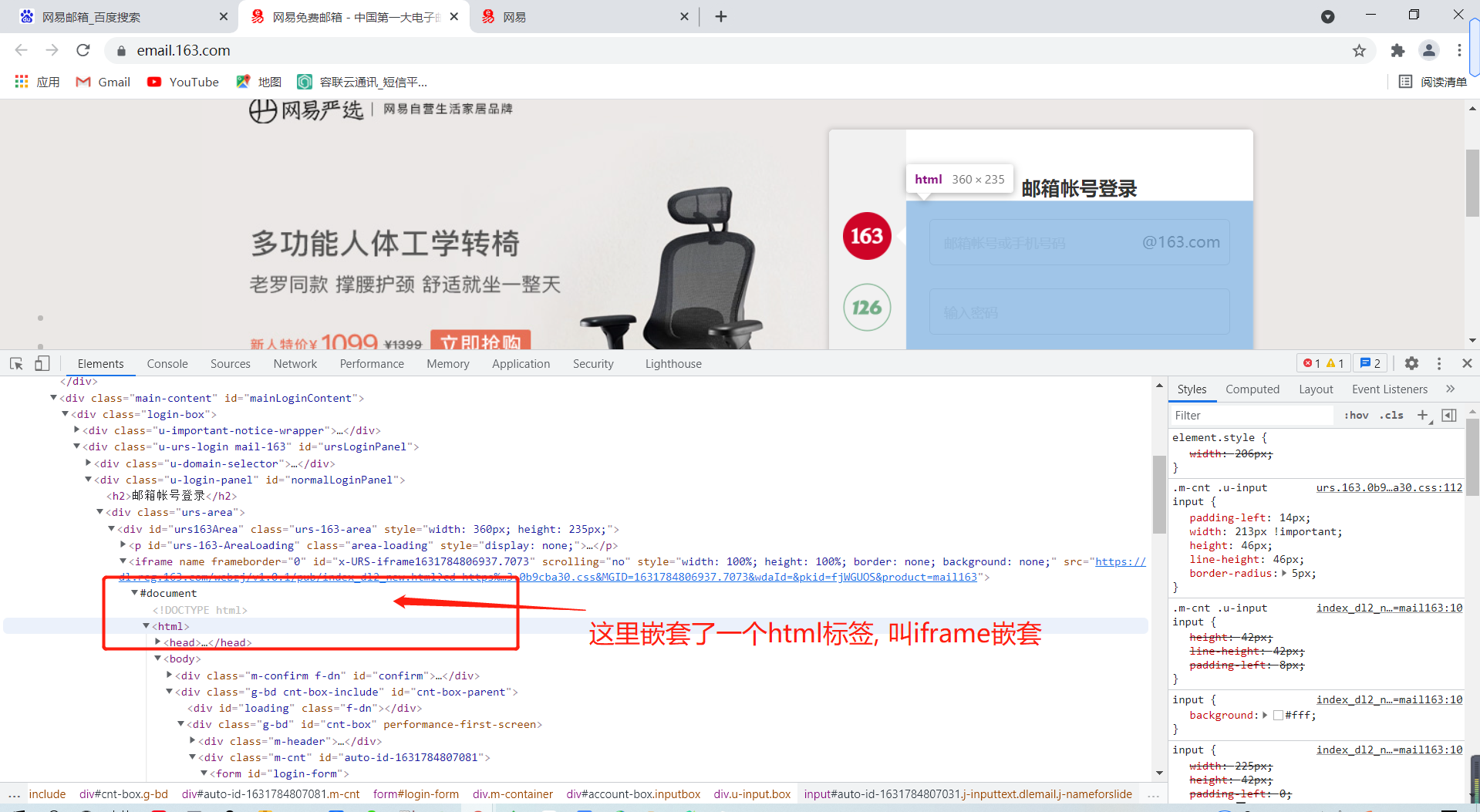The image size is (1480, 812).
Task: Collapse the body element node
Action: point(157,658)
